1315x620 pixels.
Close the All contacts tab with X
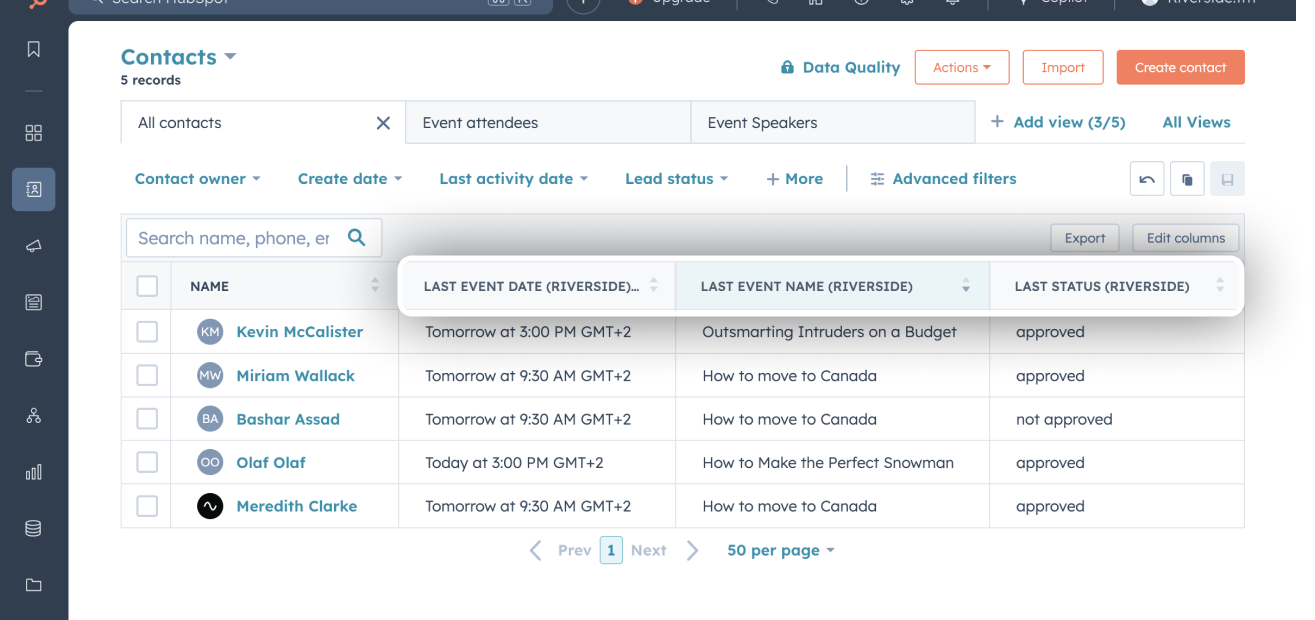pyautogui.click(x=383, y=123)
